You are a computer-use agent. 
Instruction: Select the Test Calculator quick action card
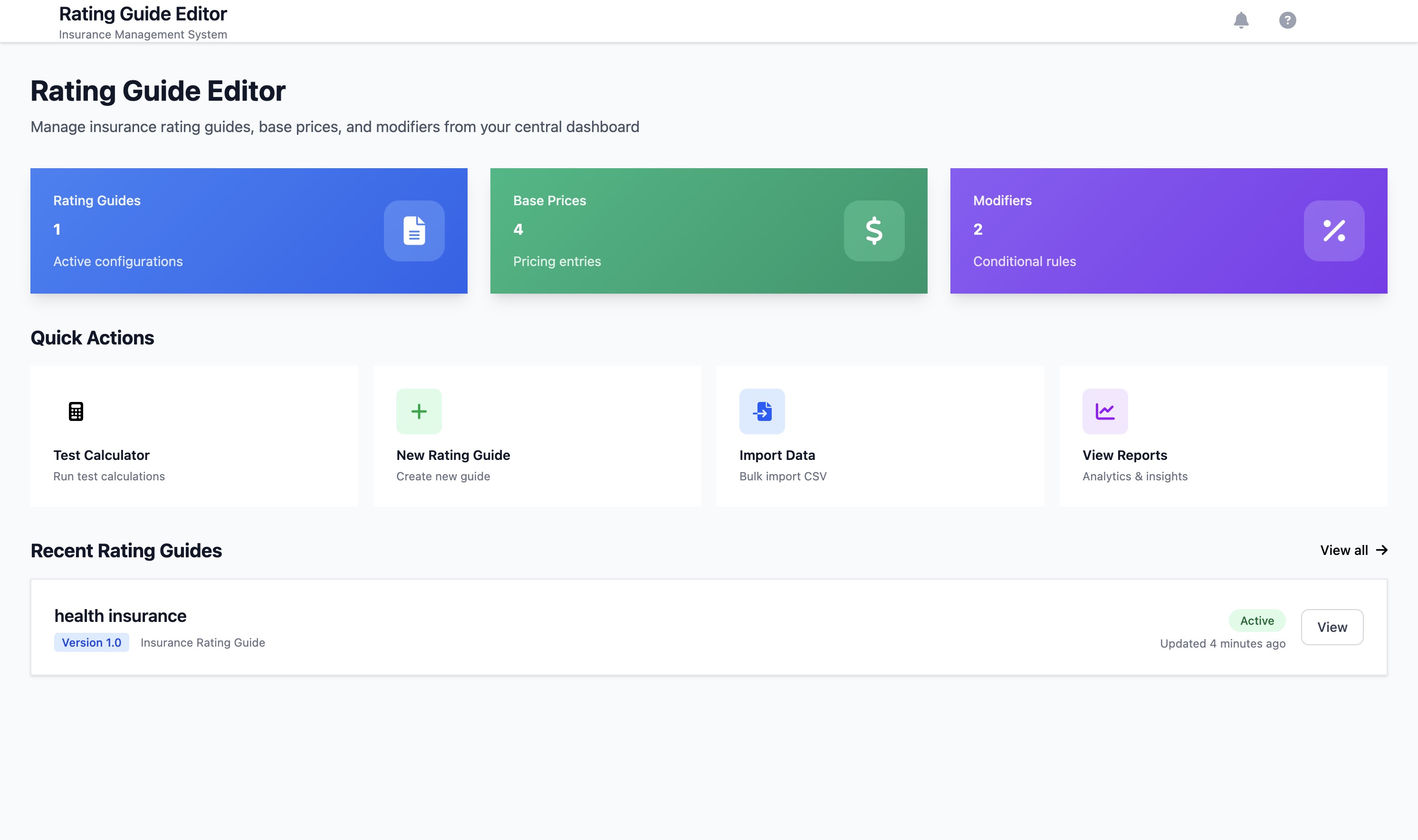click(x=194, y=435)
